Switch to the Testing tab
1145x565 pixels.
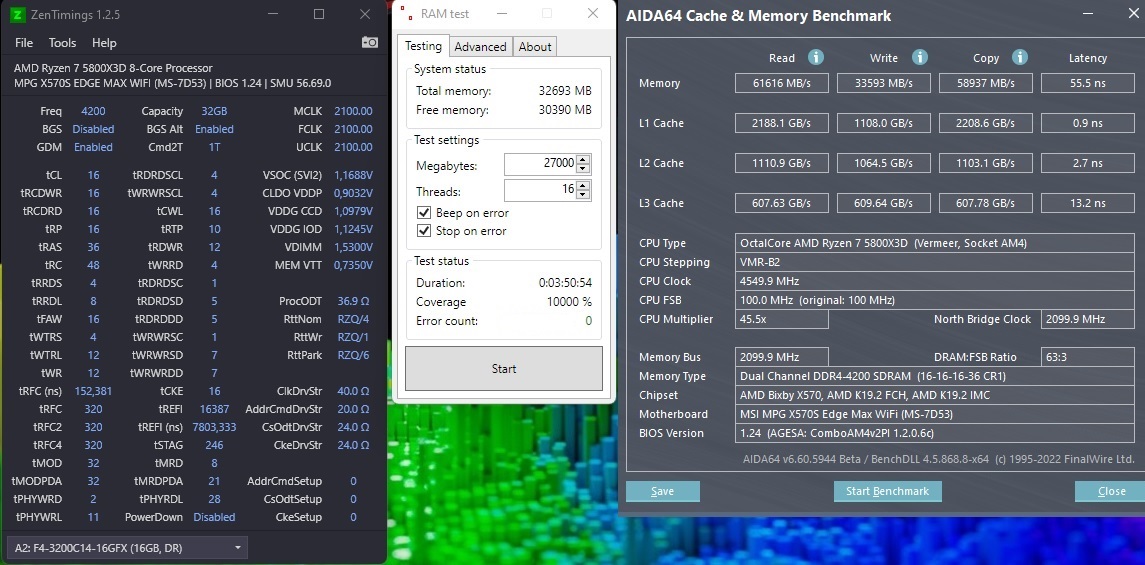coord(423,46)
